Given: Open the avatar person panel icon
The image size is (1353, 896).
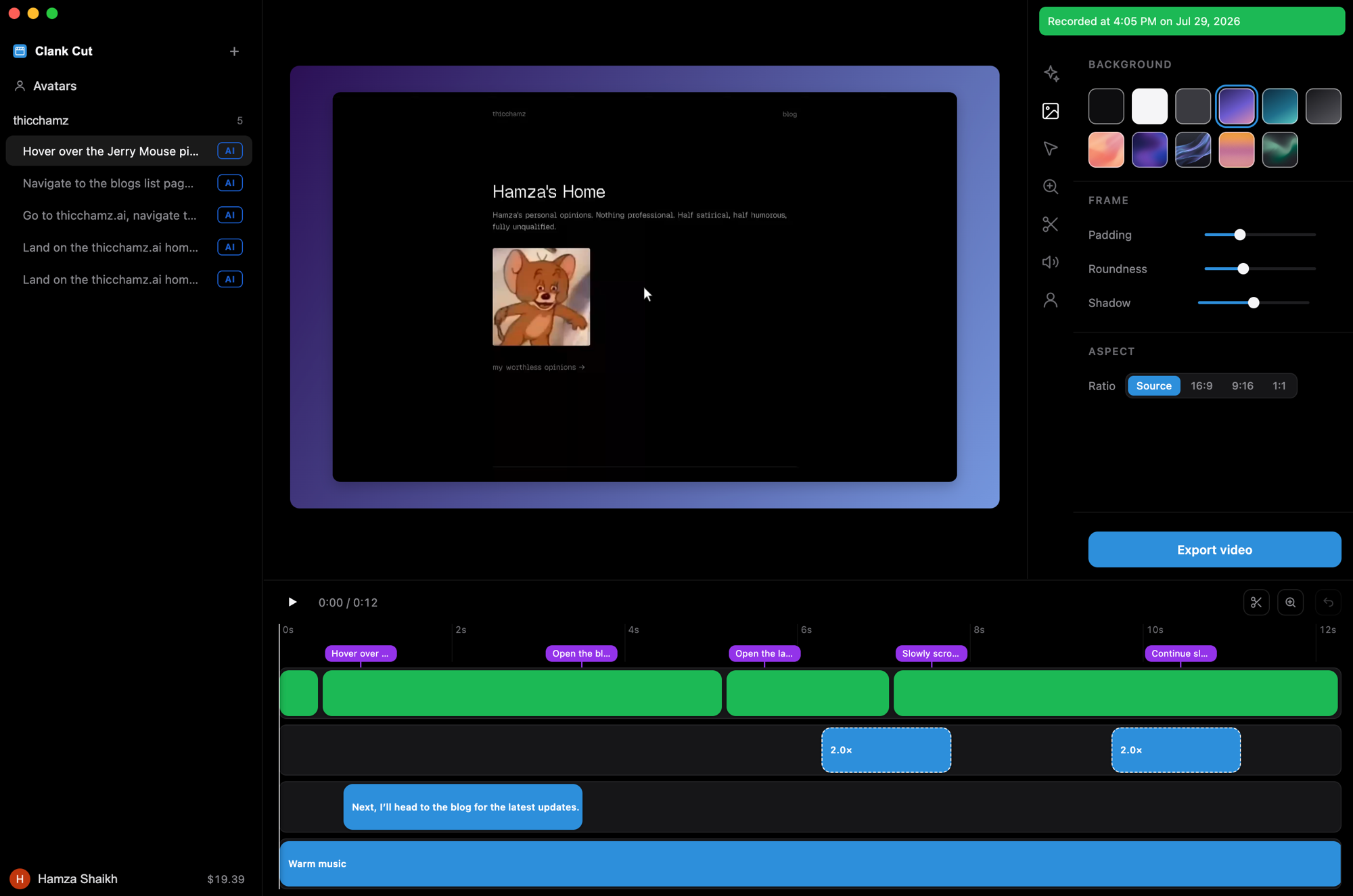Looking at the screenshot, I should point(1051,300).
